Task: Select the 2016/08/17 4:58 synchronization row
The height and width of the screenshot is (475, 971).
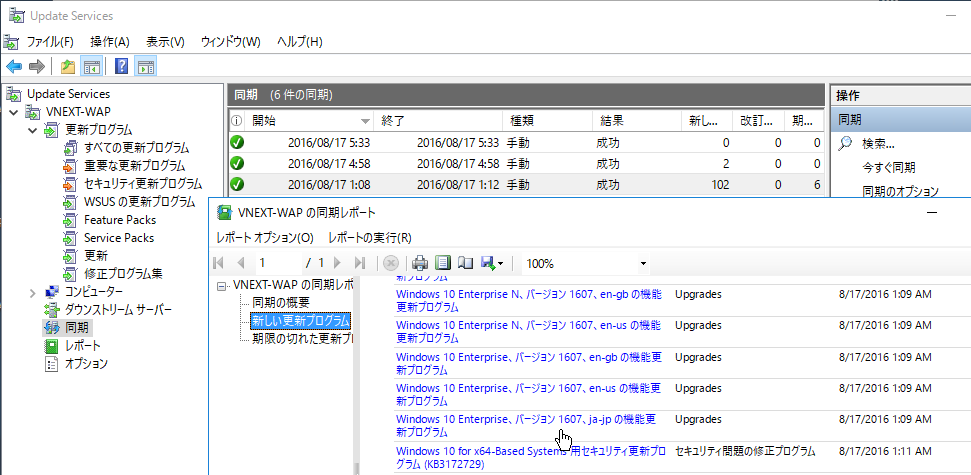Action: (x=526, y=163)
